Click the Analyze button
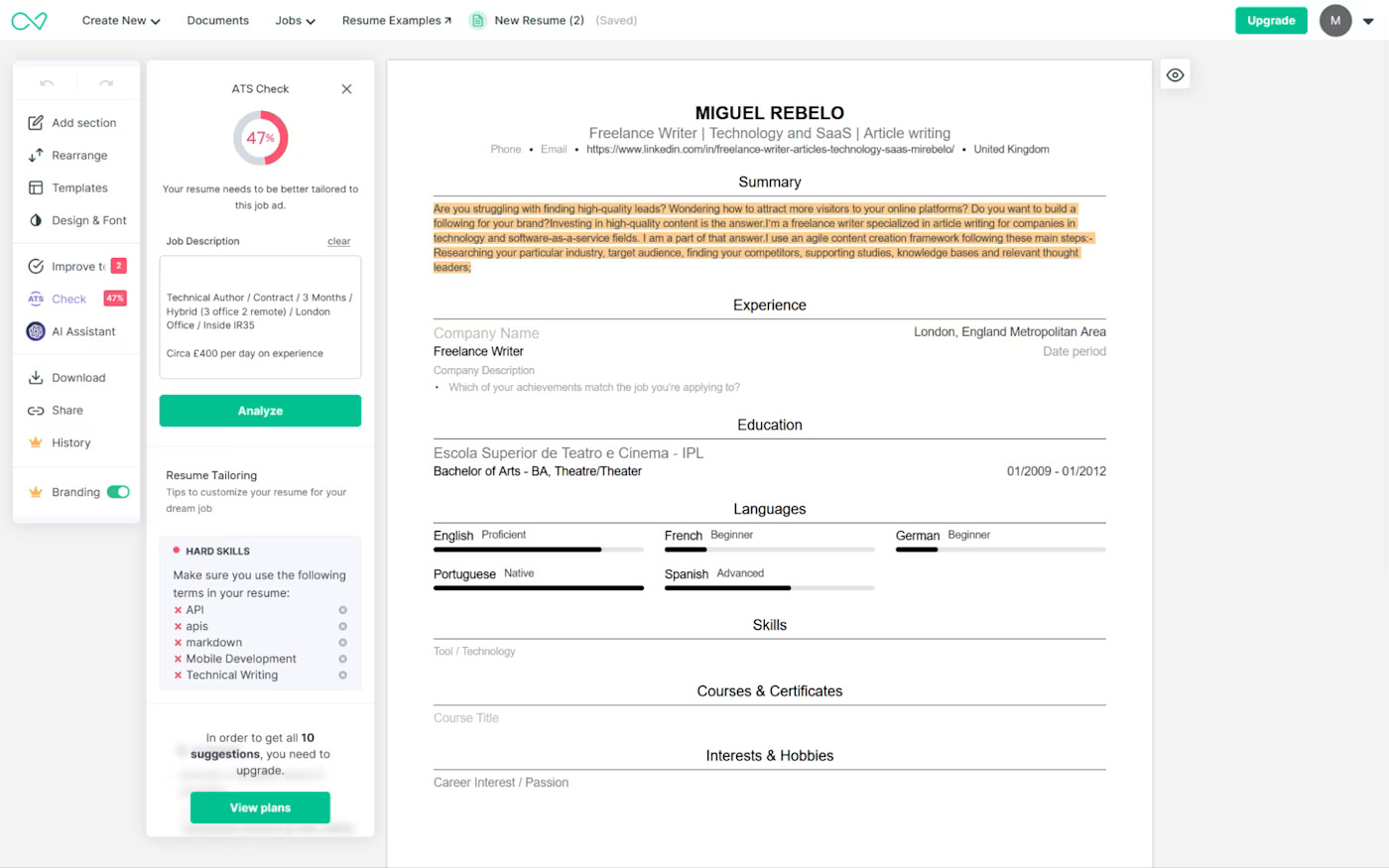 260,411
